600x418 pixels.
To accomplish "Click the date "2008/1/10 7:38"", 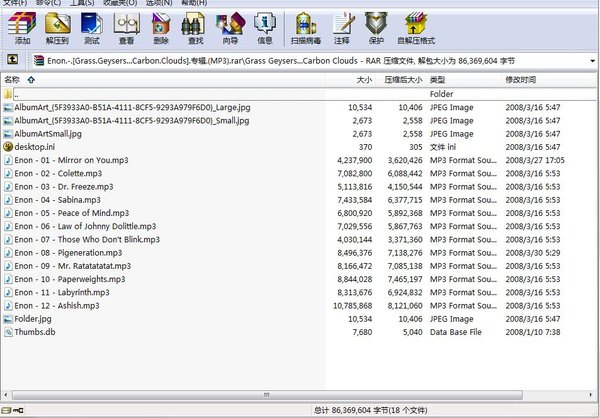I will pos(533,332).
